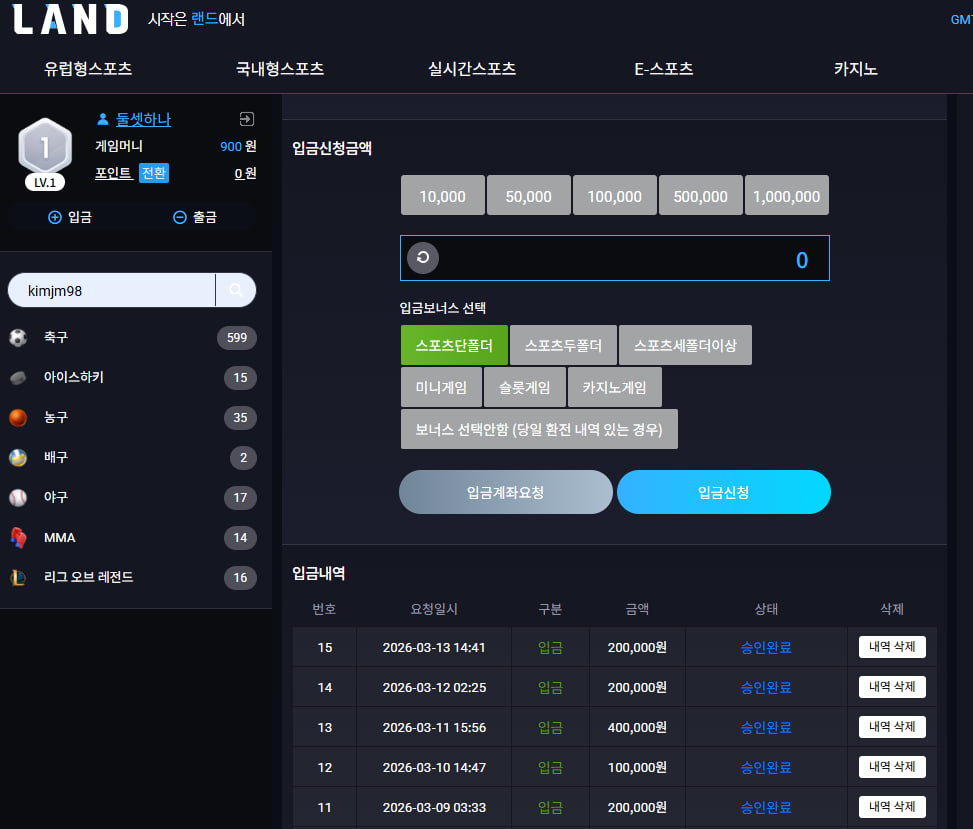
Task: Click the search magnifier icon
Action: [x=236, y=290]
